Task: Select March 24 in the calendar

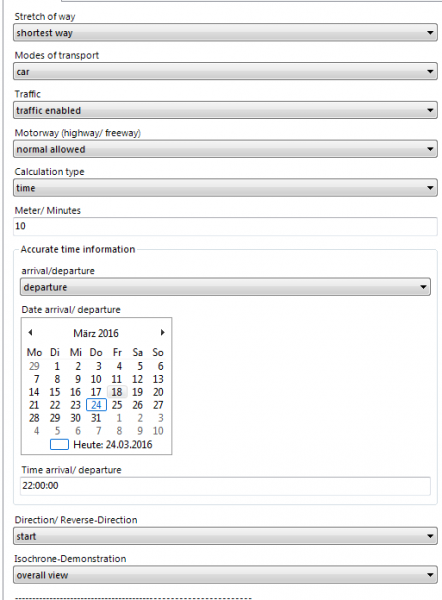Action: (x=96, y=405)
